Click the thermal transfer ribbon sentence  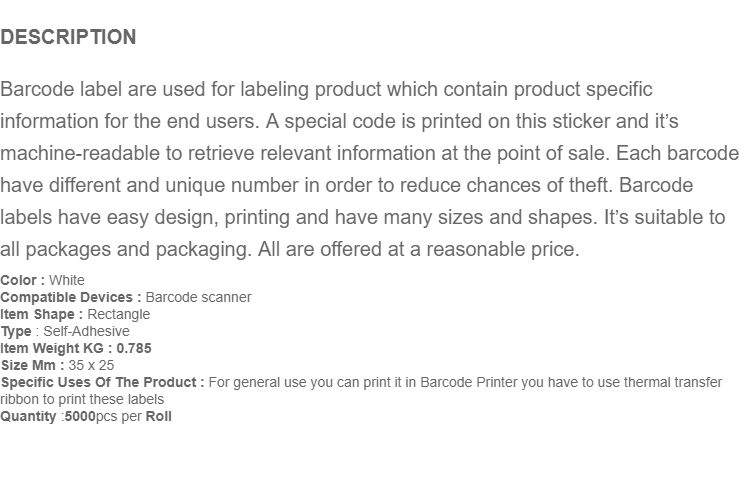pos(361,391)
